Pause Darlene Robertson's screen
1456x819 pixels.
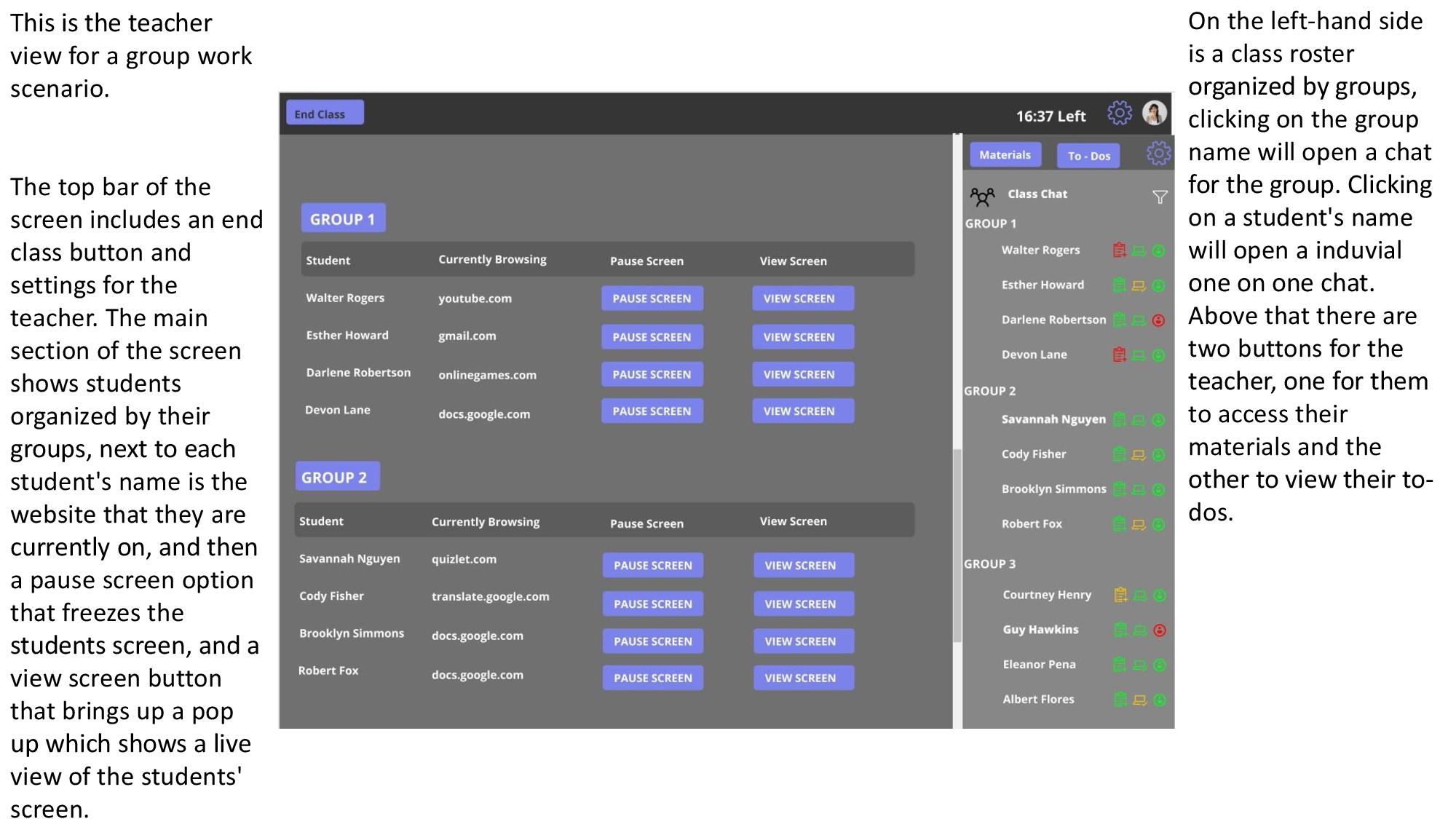tap(652, 374)
